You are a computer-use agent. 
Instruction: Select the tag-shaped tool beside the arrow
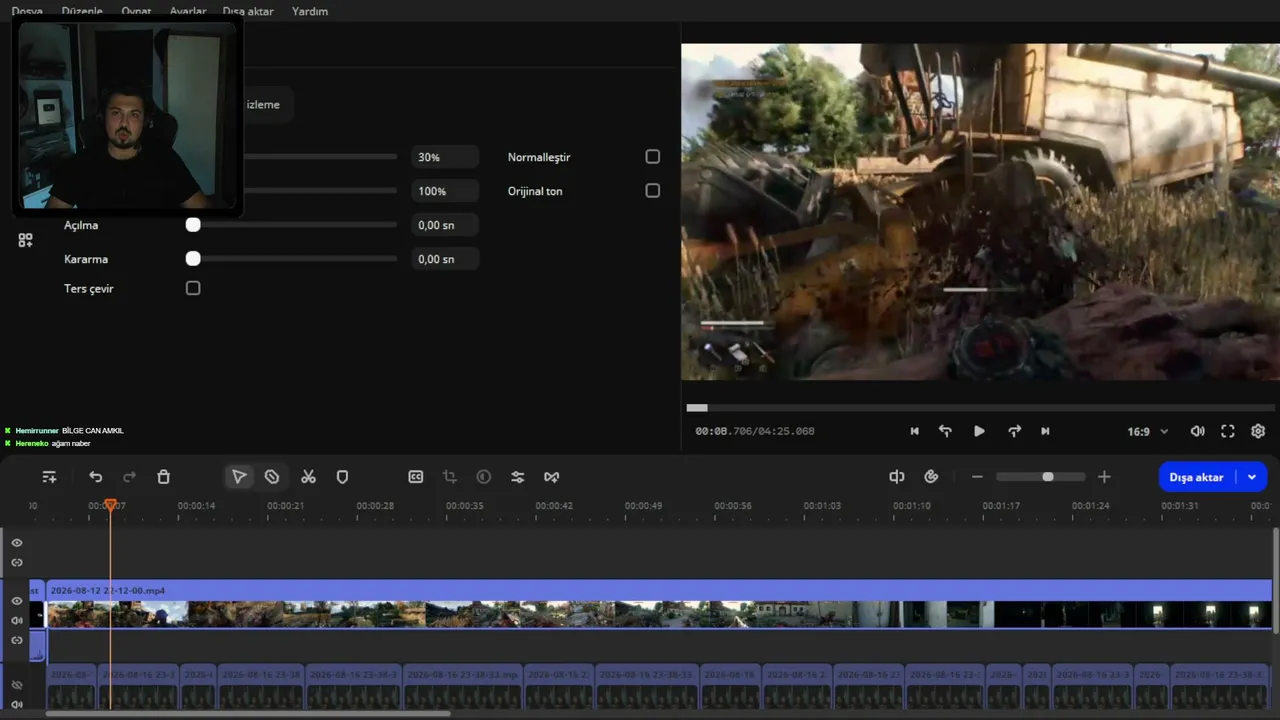(x=272, y=477)
